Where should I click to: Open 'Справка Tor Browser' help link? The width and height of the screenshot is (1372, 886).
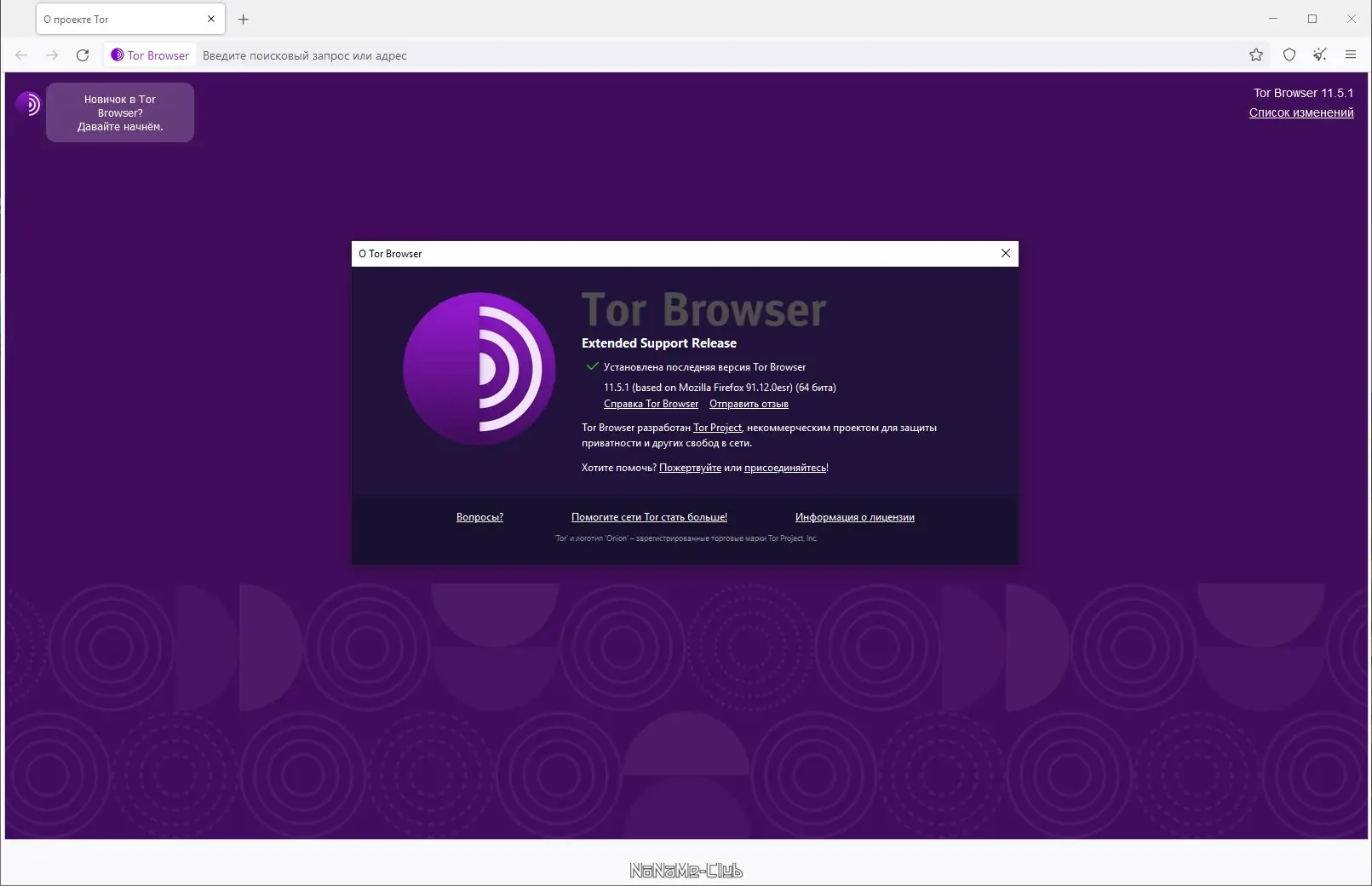pos(651,404)
